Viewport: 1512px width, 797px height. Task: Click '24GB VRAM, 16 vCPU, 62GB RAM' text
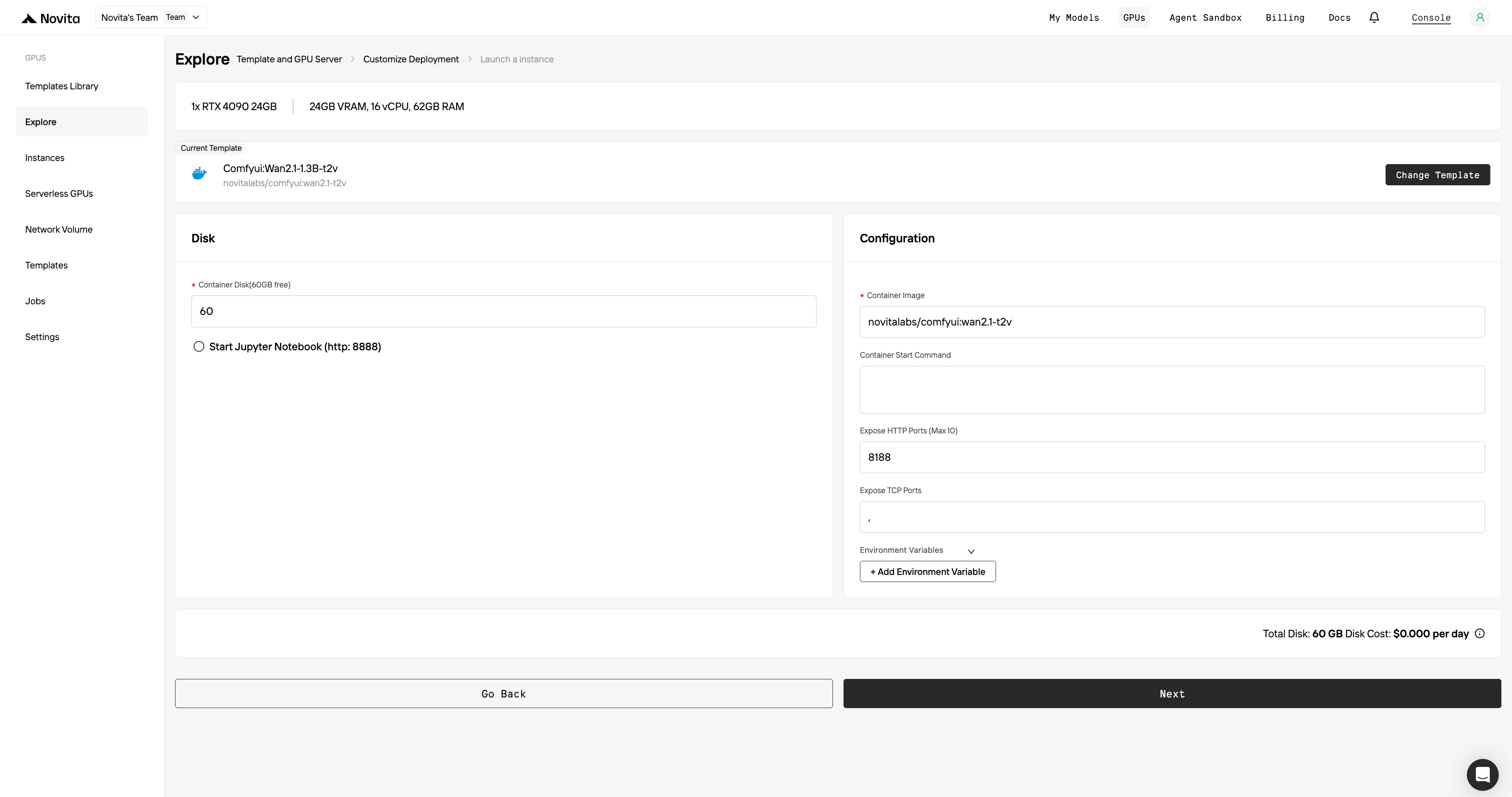387,106
